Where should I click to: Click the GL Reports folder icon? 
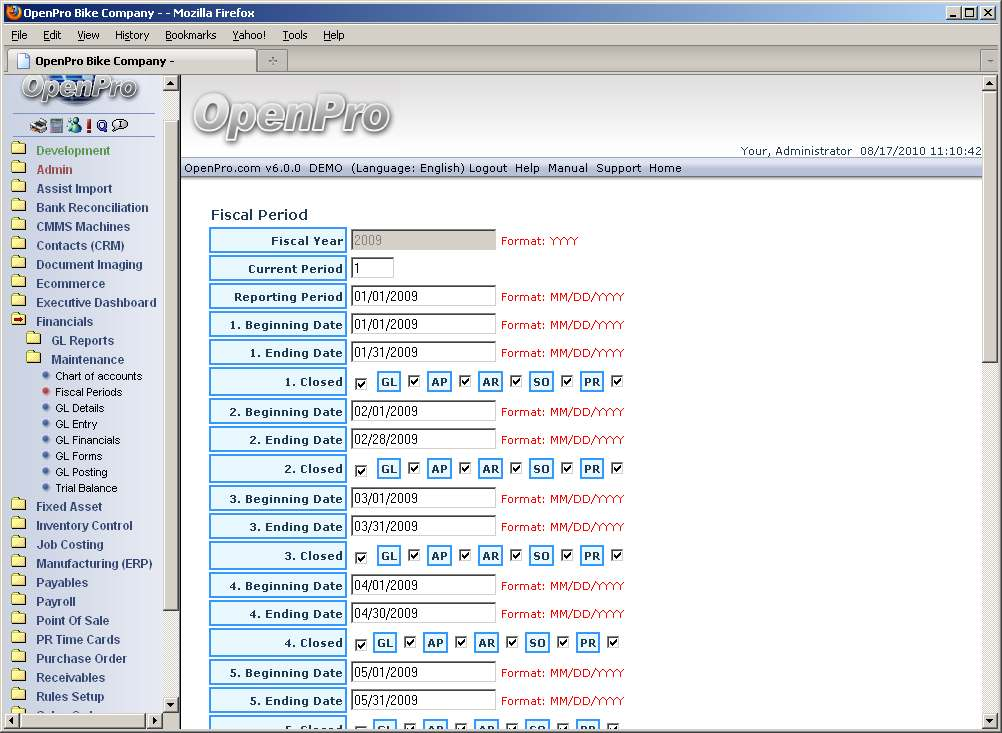click(34, 340)
